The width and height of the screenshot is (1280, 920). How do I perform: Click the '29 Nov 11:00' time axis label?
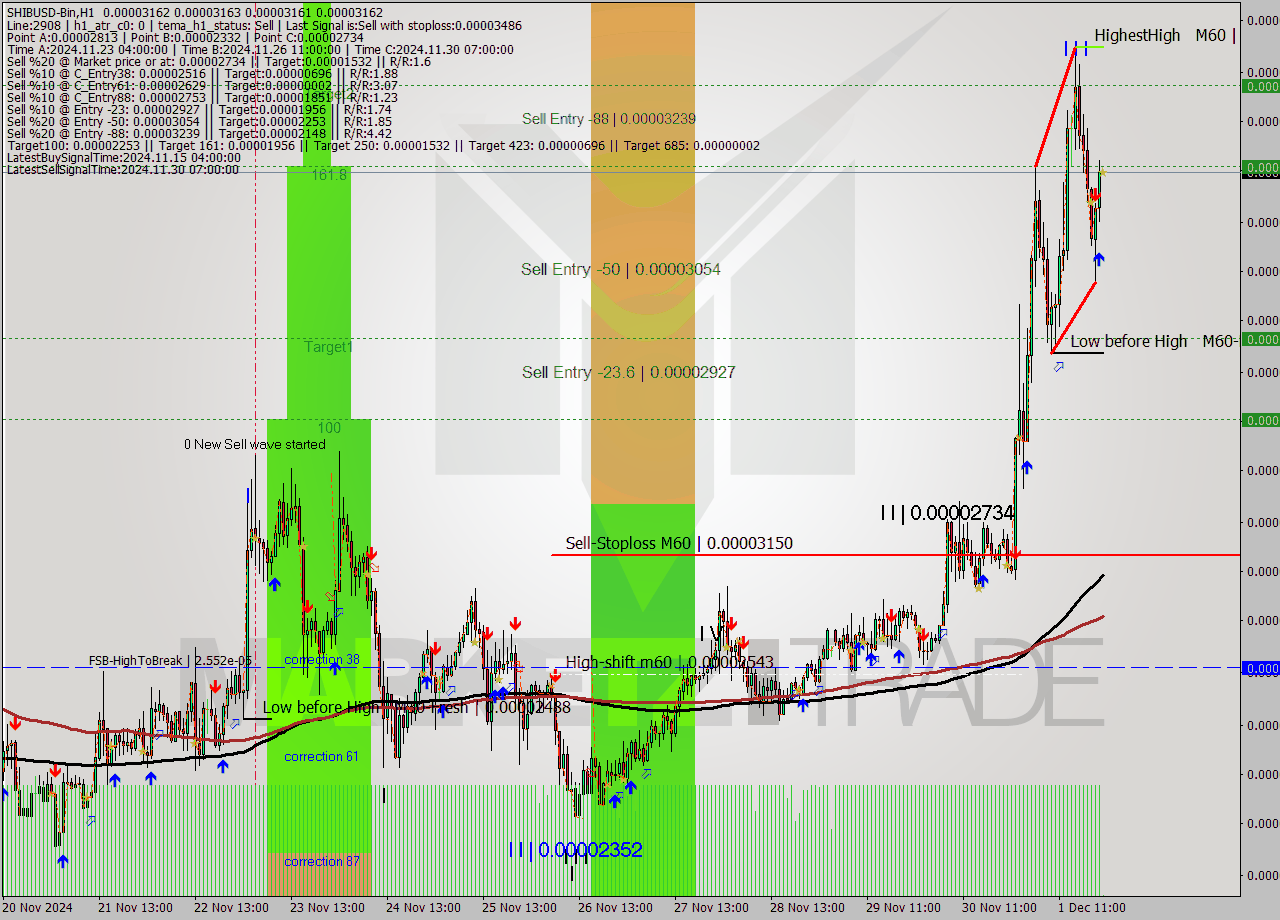tap(903, 908)
